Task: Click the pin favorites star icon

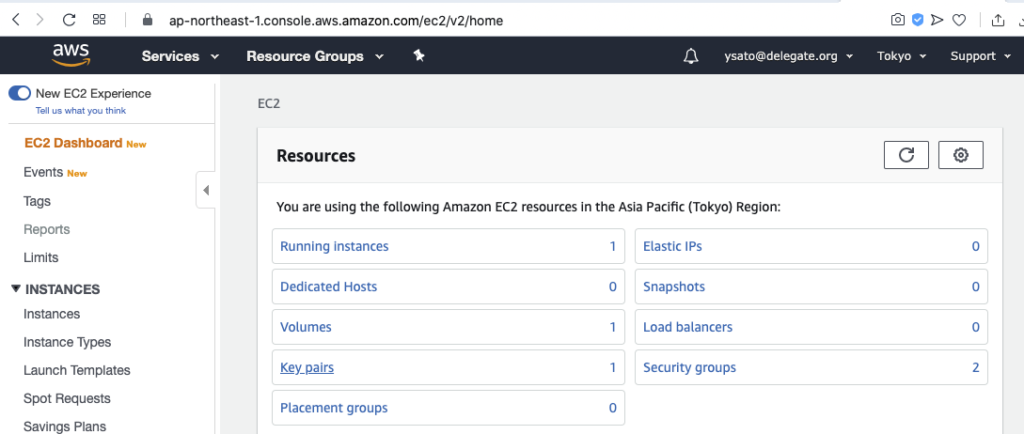Action: 419,56
